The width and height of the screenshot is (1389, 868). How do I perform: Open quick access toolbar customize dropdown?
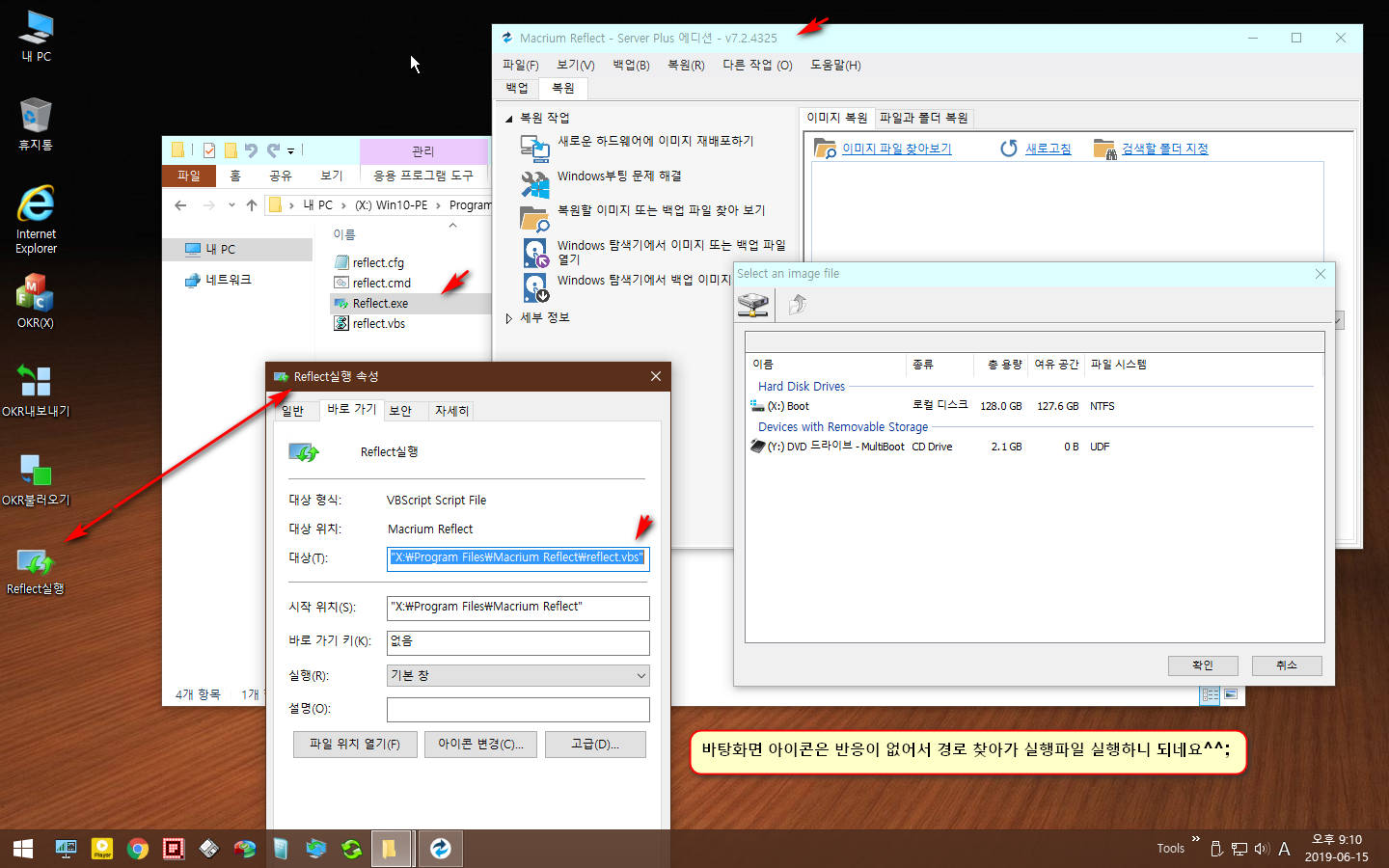291,150
